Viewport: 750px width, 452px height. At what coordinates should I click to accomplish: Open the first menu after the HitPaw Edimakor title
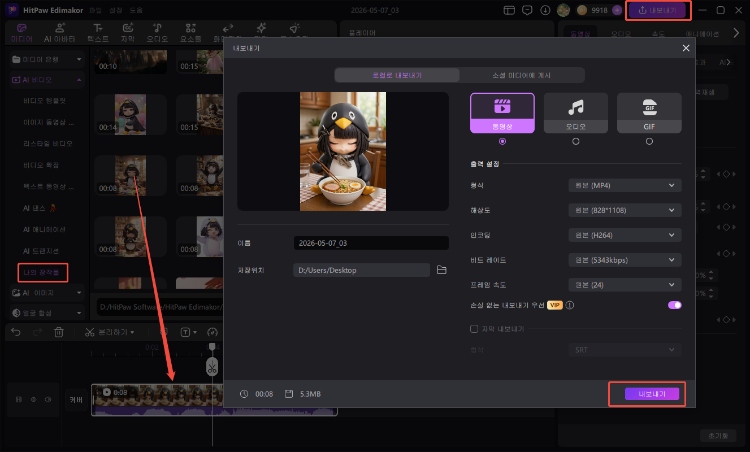pos(96,10)
